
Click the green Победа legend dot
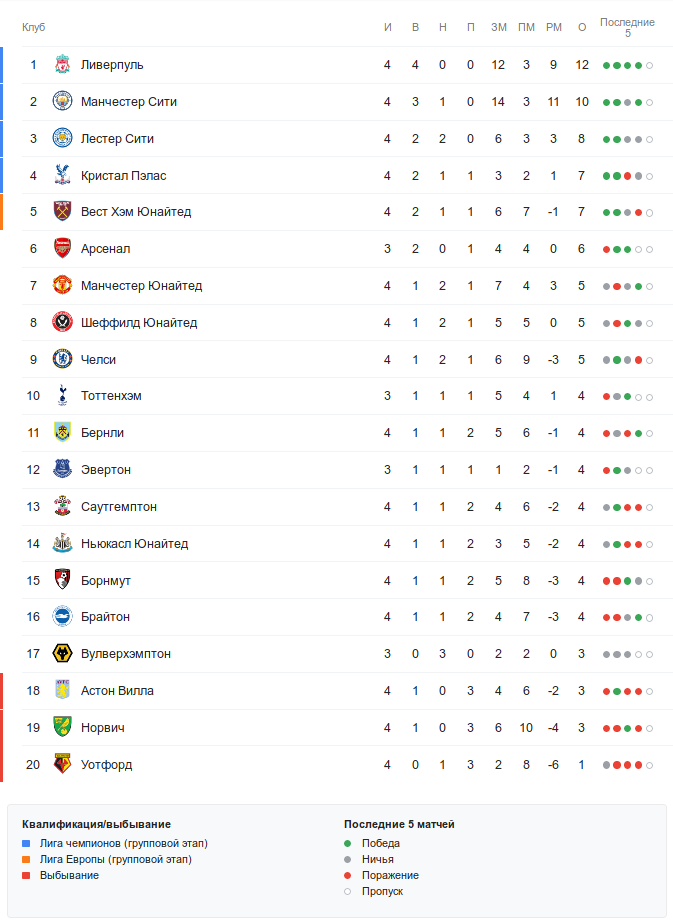348,843
